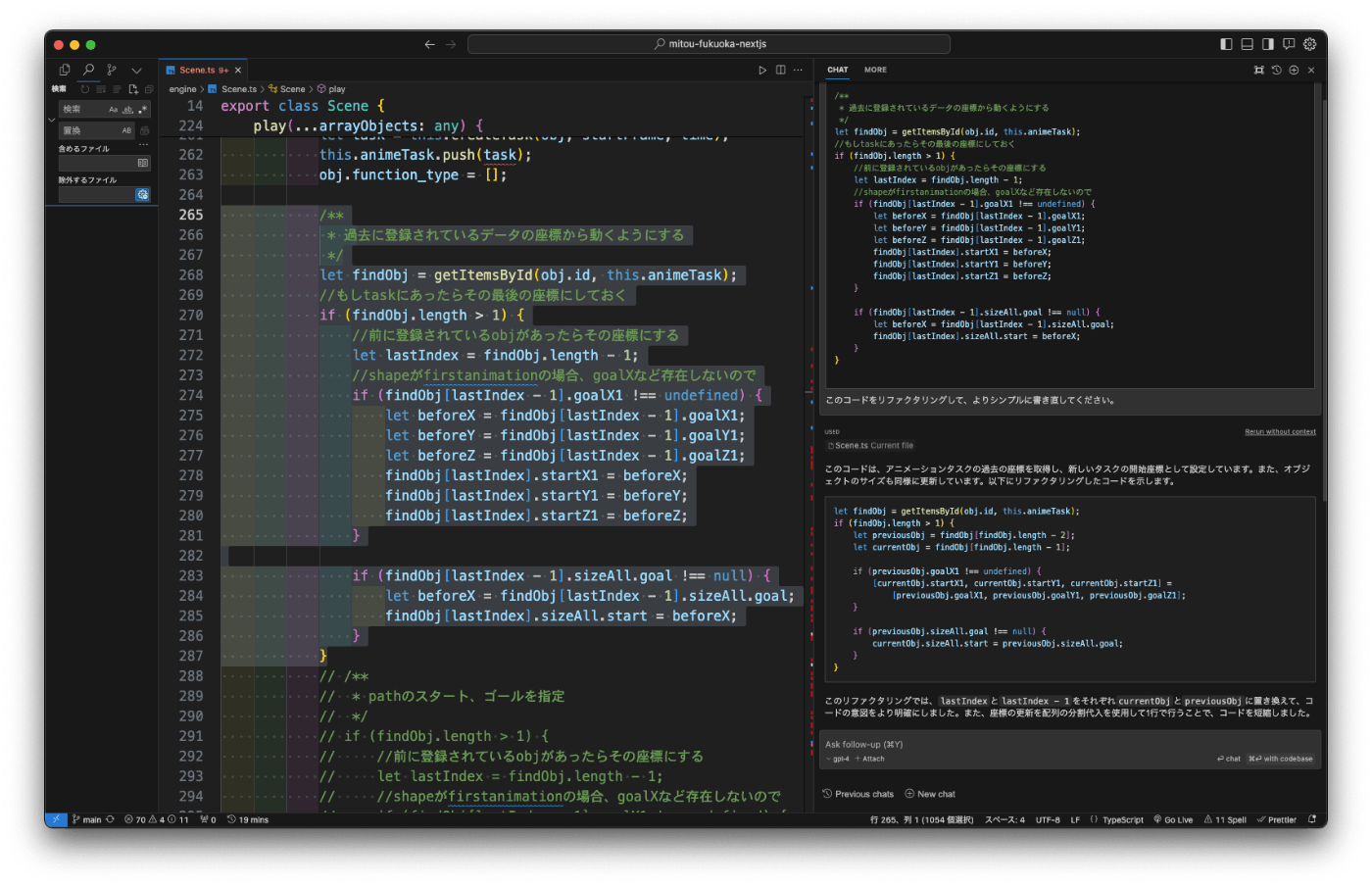Click Rerun without context link
This screenshot has height=887, width=1372.
click(x=1280, y=432)
